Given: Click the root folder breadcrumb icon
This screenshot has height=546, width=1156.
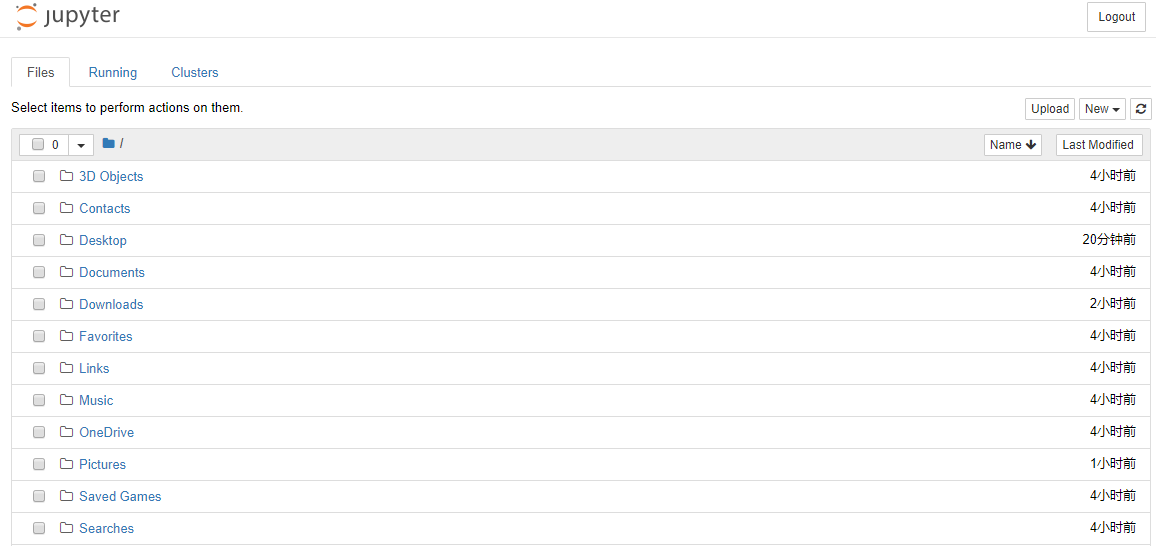Looking at the screenshot, I should [x=109, y=144].
